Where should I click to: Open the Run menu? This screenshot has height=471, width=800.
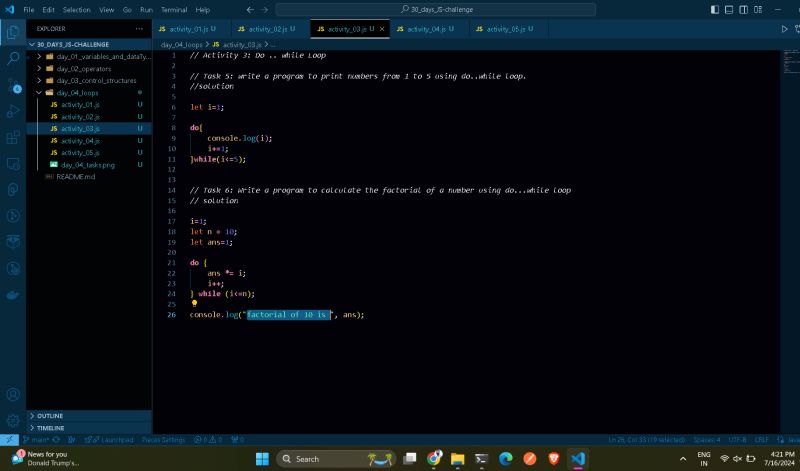click(x=146, y=10)
